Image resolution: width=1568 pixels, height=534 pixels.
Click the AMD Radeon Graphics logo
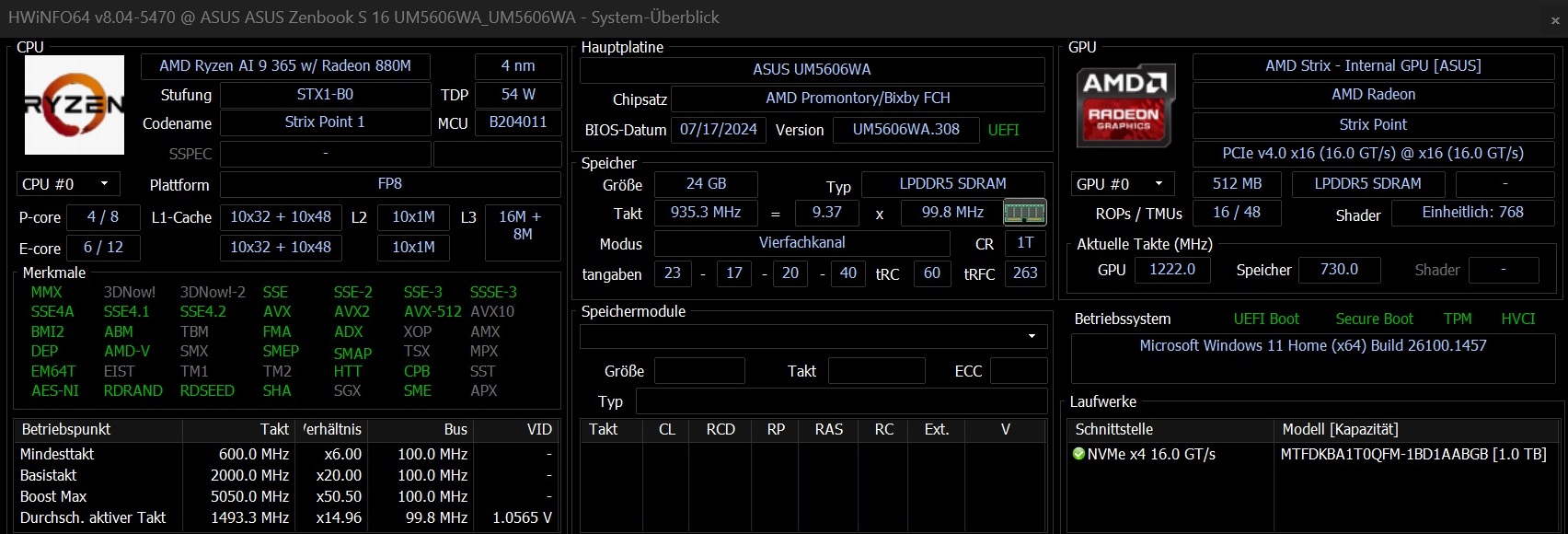[x=1124, y=107]
